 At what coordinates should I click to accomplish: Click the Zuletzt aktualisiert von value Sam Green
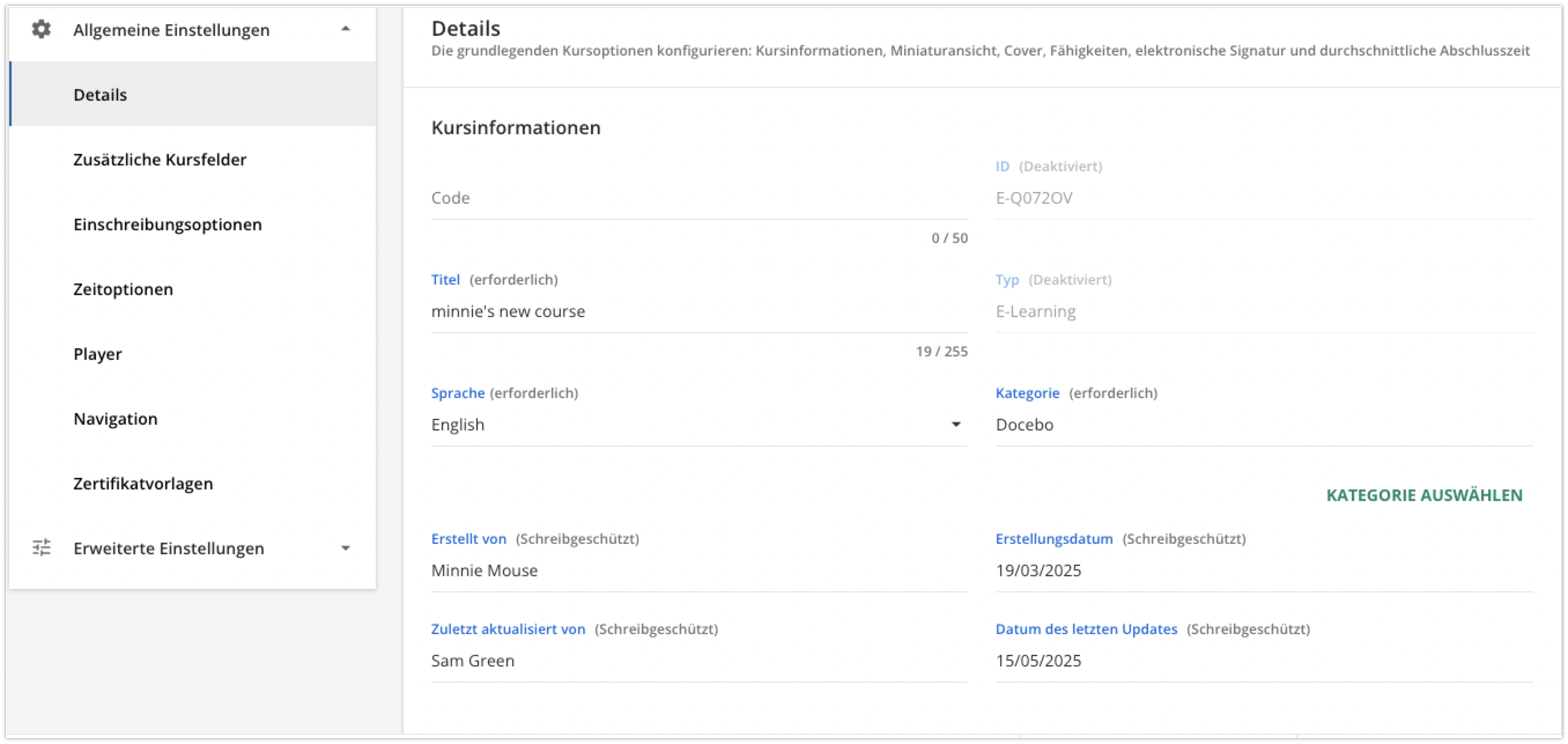(473, 661)
